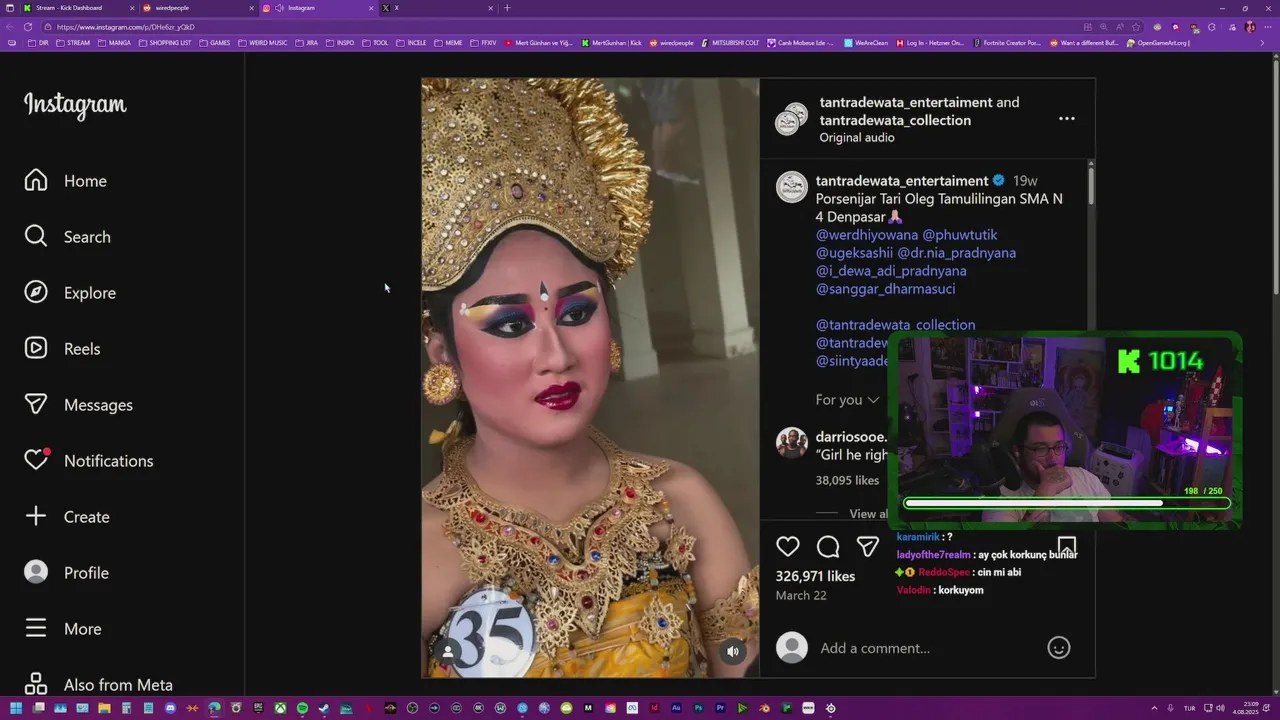This screenshot has height=720, width=1280.
Task: Click 326,971 likes count
Action: click(815, 577)
